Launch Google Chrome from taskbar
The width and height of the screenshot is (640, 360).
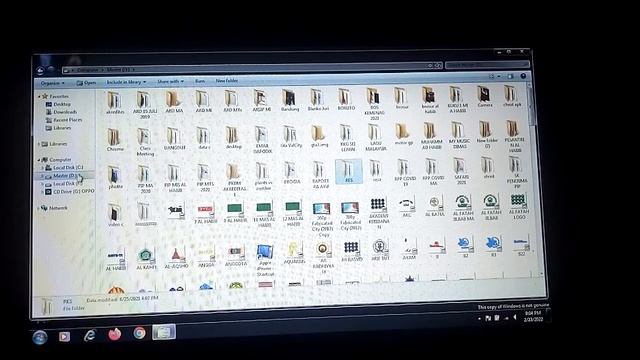click(x=140, y=333)
